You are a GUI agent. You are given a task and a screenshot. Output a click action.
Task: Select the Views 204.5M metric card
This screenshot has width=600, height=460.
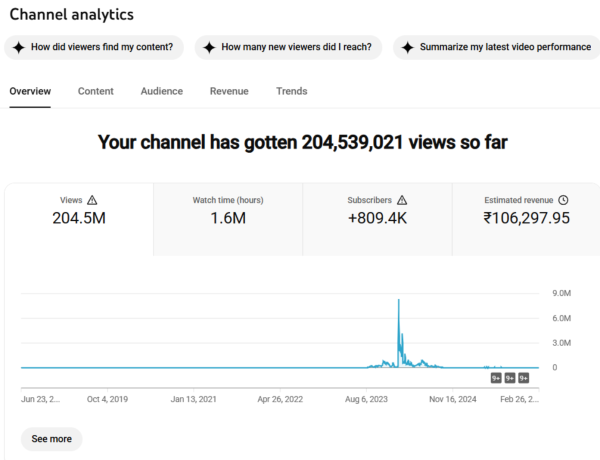[79, 218]
